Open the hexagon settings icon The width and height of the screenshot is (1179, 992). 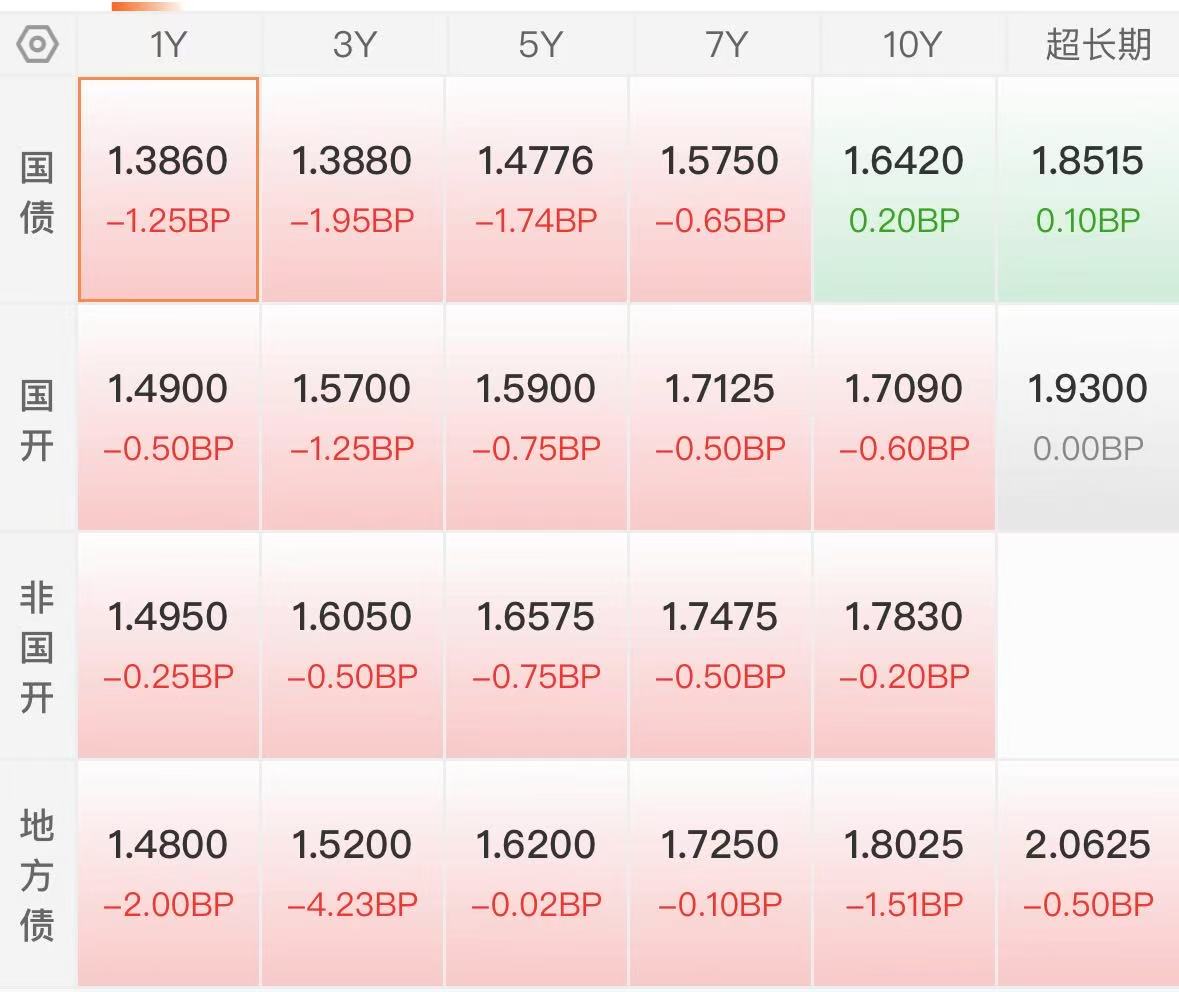coord(37,44)
